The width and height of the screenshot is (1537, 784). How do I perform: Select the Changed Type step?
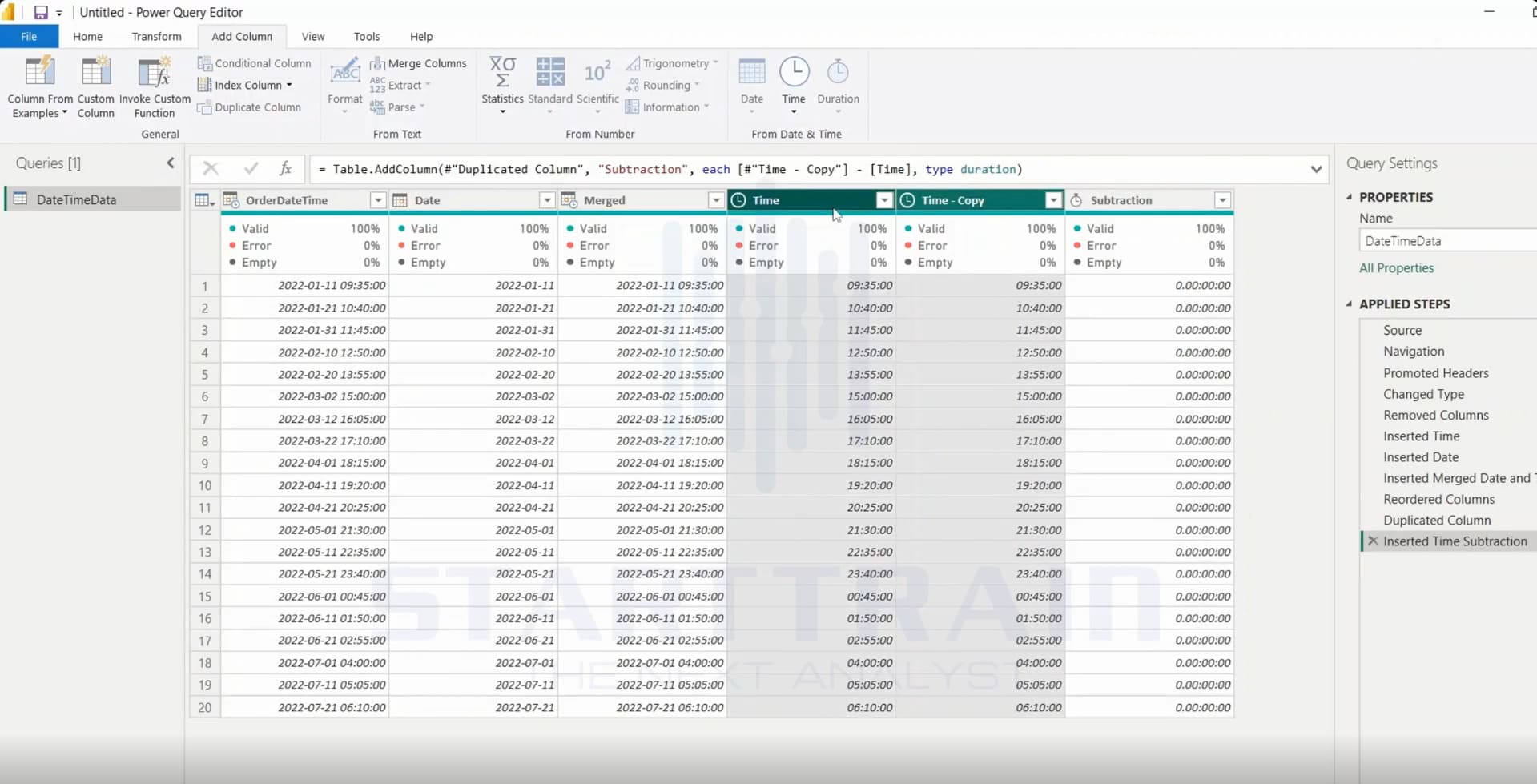point(1423,394)
